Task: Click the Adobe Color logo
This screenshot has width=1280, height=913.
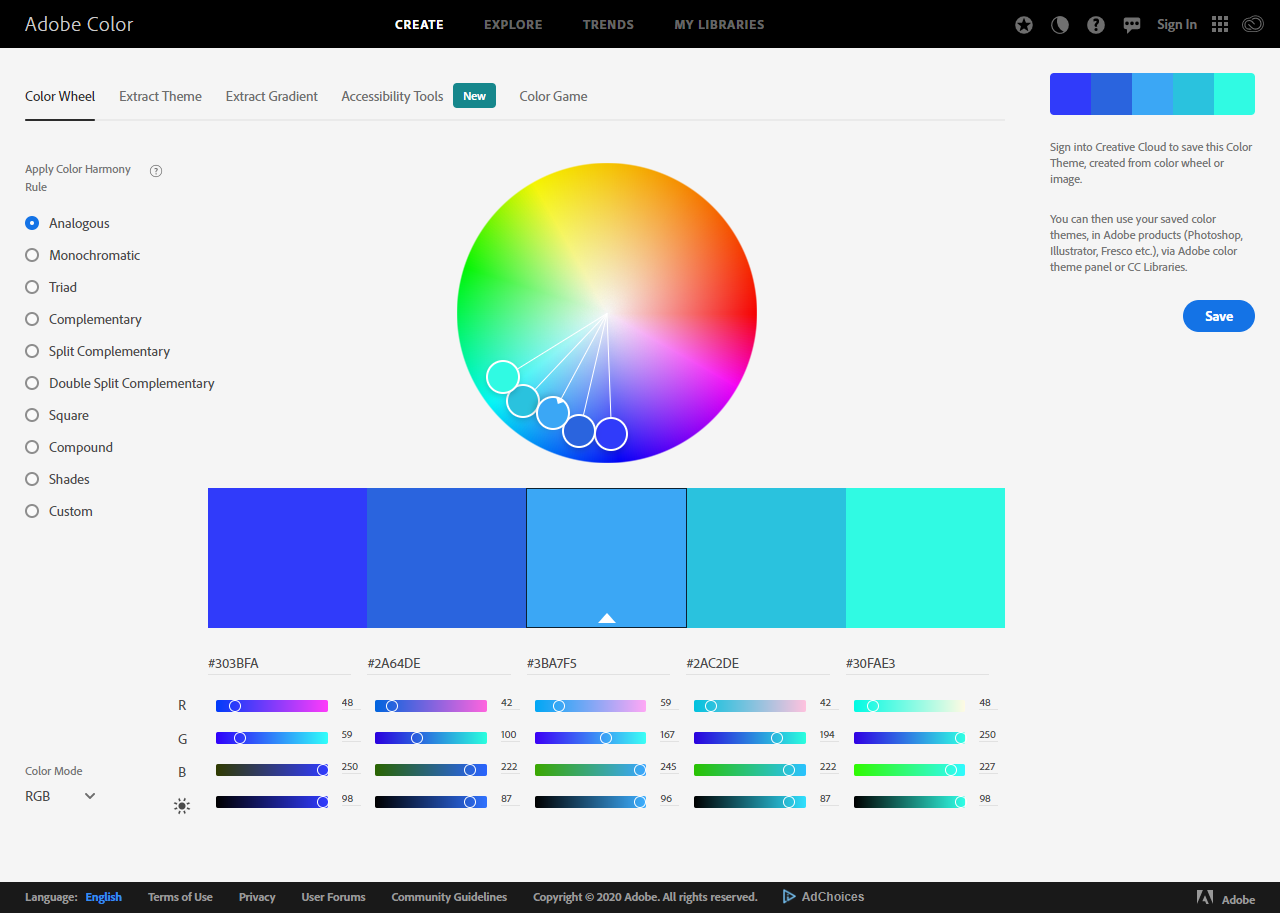Action: click(x=79, y=24)
